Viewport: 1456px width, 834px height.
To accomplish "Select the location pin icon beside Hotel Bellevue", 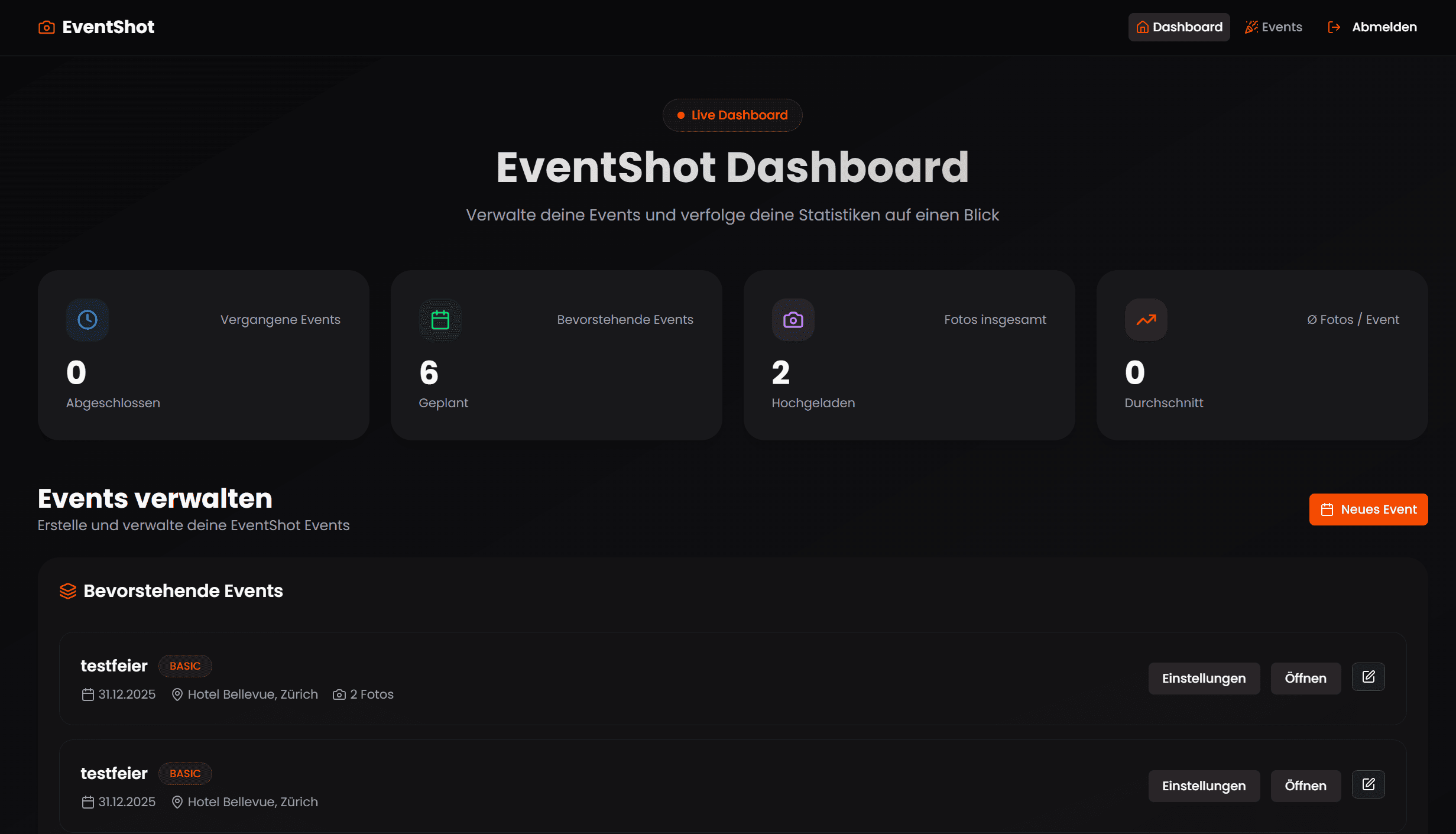I will point(177,695).
